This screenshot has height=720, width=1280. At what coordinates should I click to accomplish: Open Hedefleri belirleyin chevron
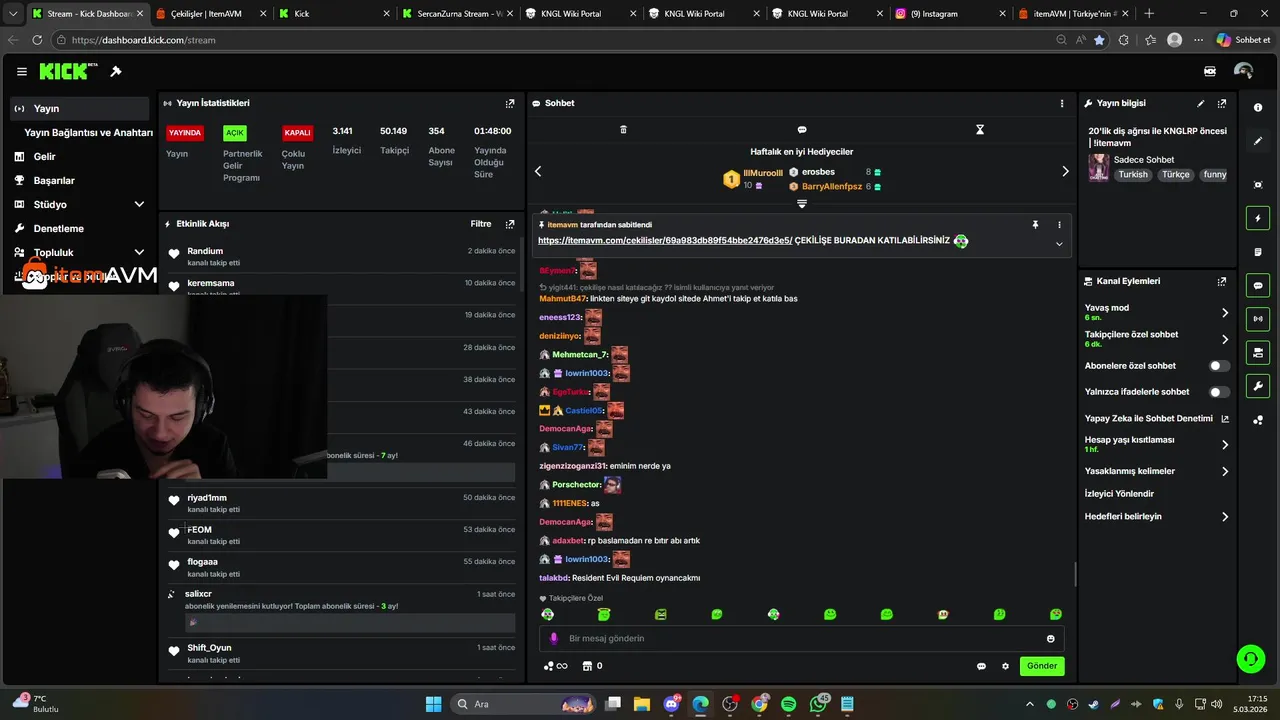[1225, 517]
